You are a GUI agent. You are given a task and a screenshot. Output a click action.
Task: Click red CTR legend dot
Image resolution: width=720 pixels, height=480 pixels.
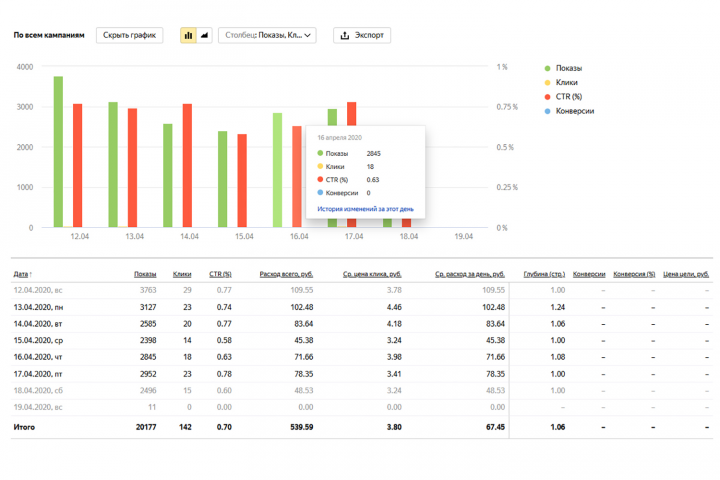pyautogui.click(x=547, y=97)
